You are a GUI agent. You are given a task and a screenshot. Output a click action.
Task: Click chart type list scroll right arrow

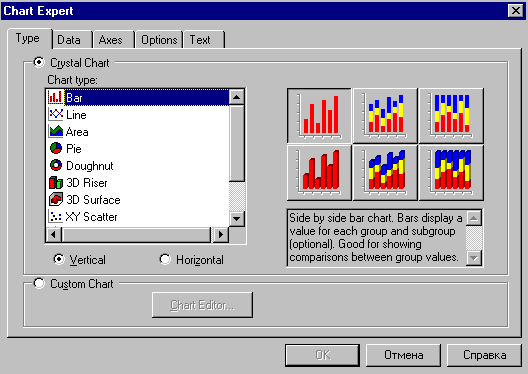(x=221, y=234)
